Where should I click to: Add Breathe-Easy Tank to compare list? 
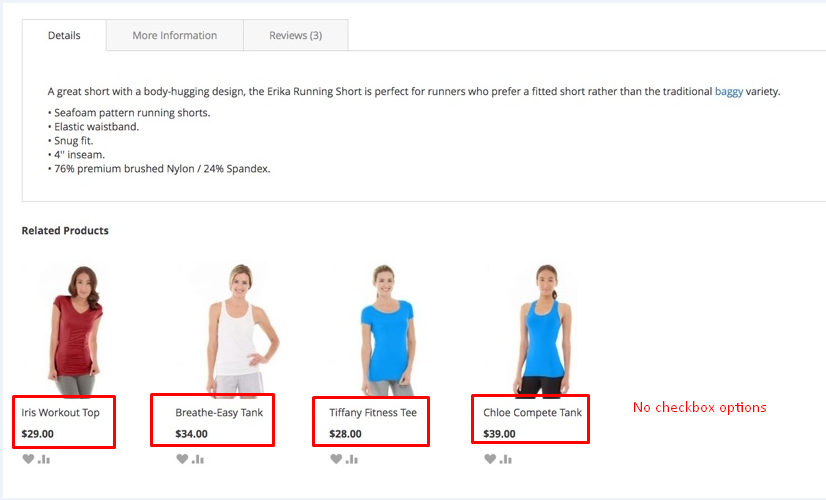198,459
